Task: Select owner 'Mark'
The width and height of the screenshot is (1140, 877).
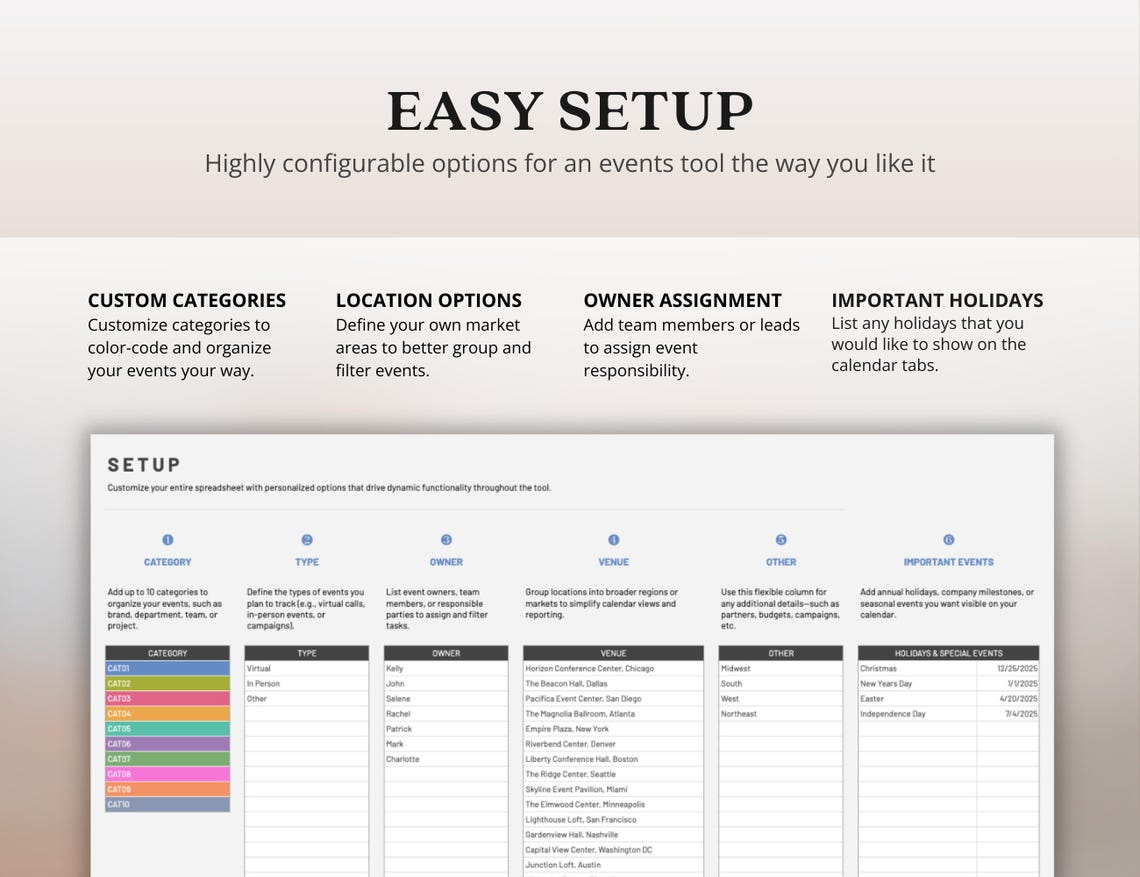Action: (x=446, y=744)
